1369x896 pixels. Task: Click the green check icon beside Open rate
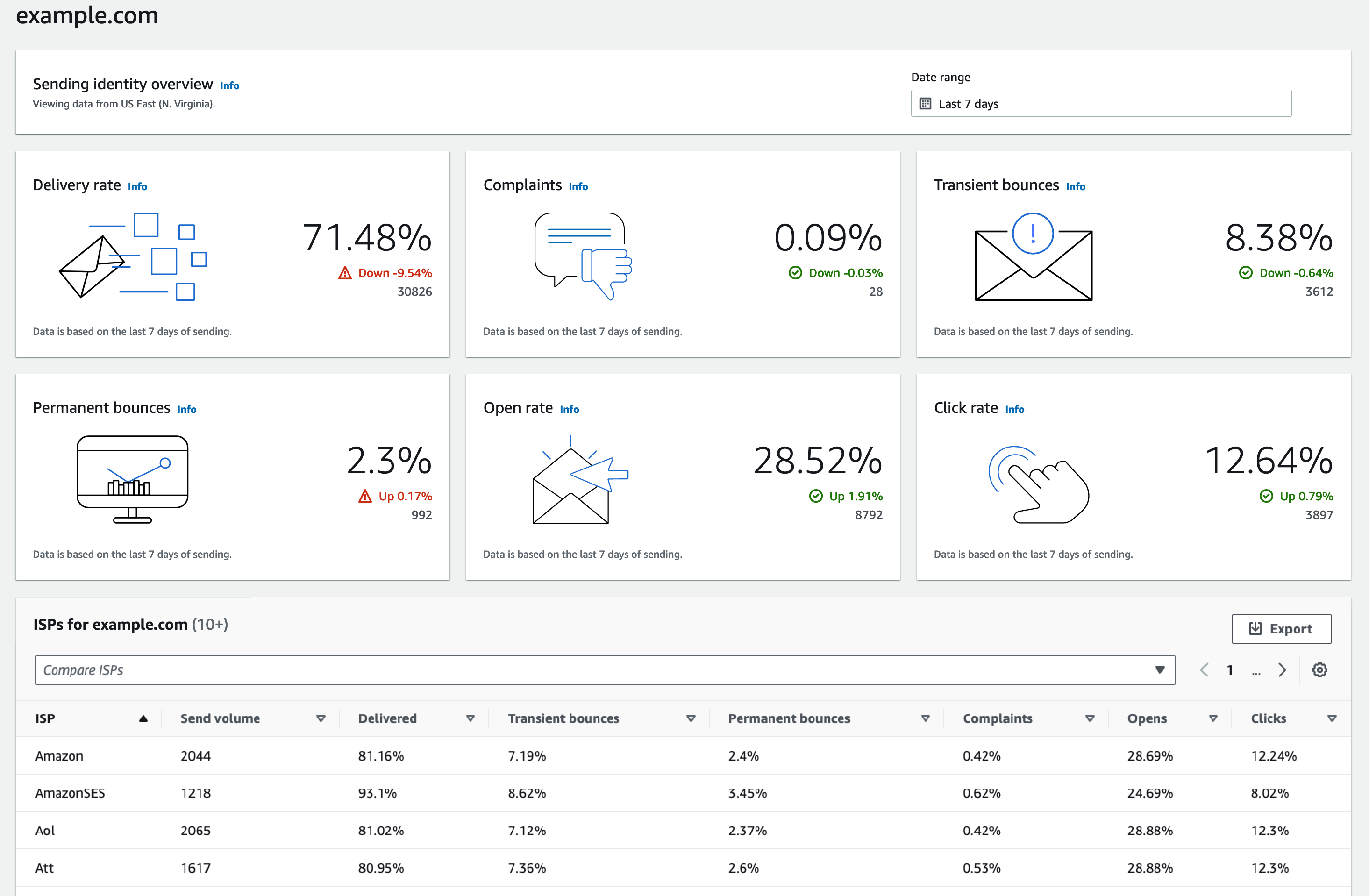(x=816, y=496)
